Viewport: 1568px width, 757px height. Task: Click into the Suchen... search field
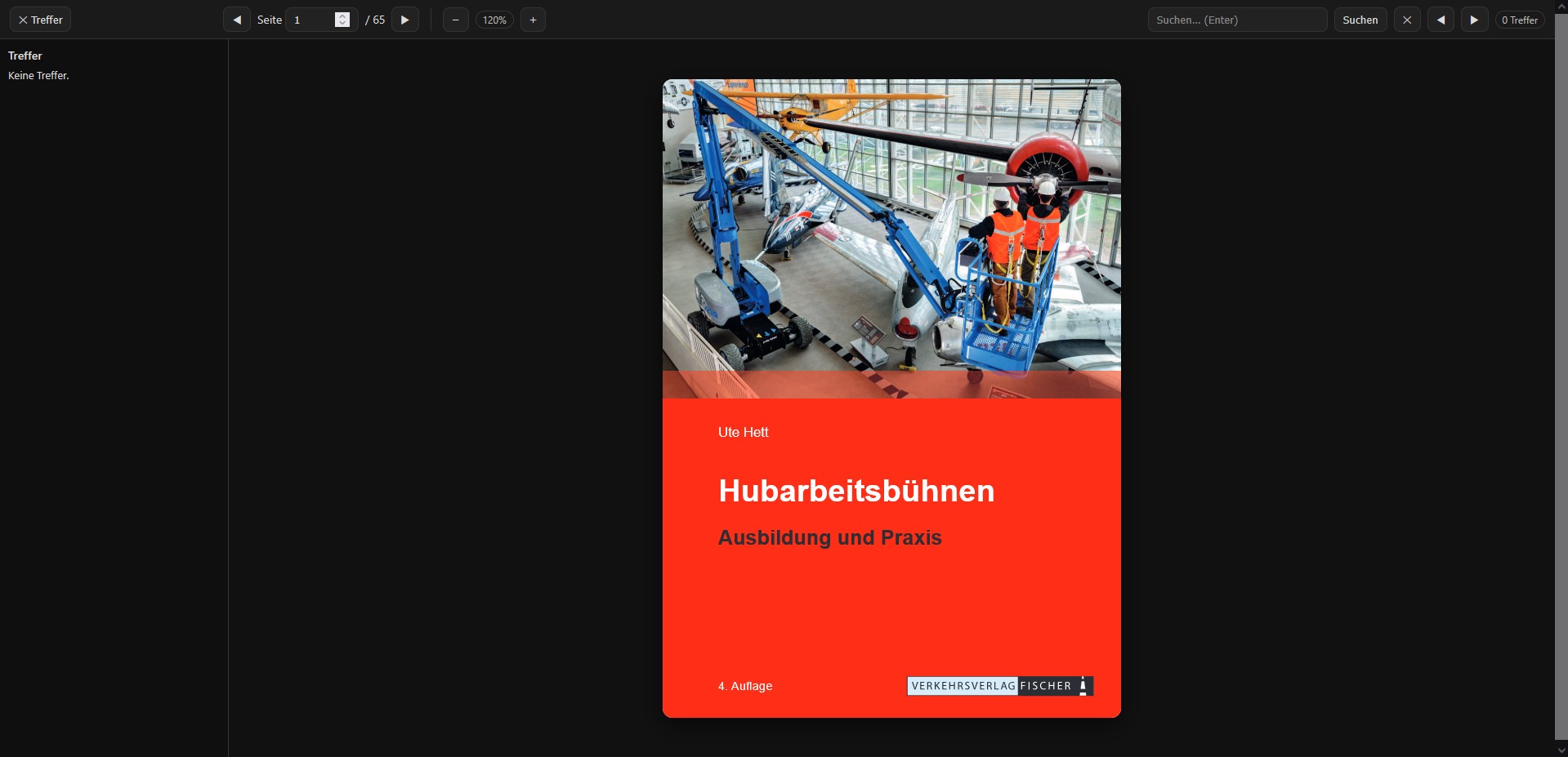(1237, 20)
